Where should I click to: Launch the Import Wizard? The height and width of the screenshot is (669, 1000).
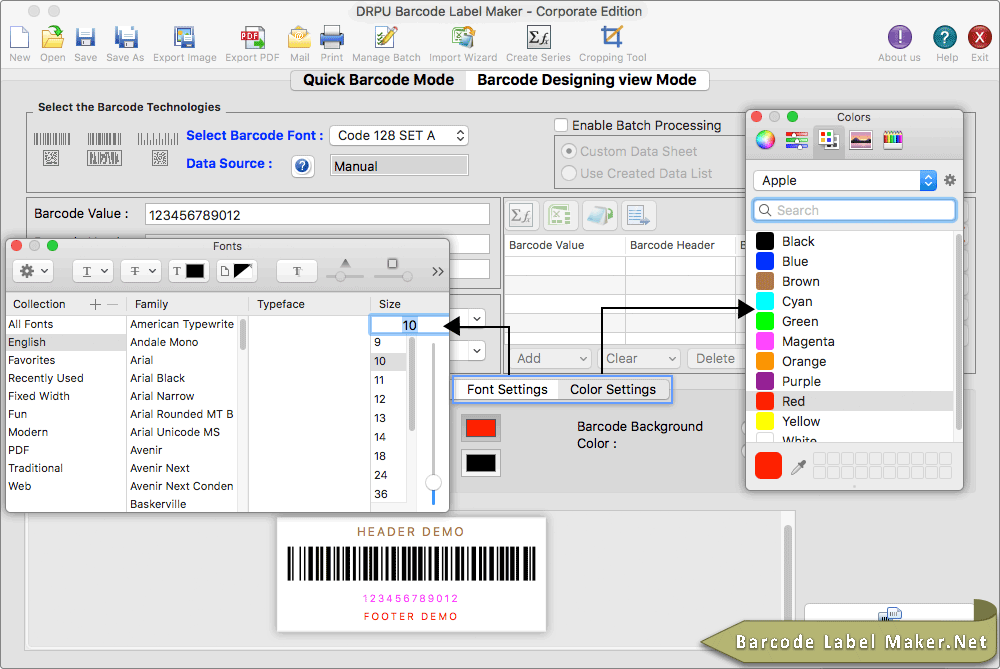click(463, 38)
